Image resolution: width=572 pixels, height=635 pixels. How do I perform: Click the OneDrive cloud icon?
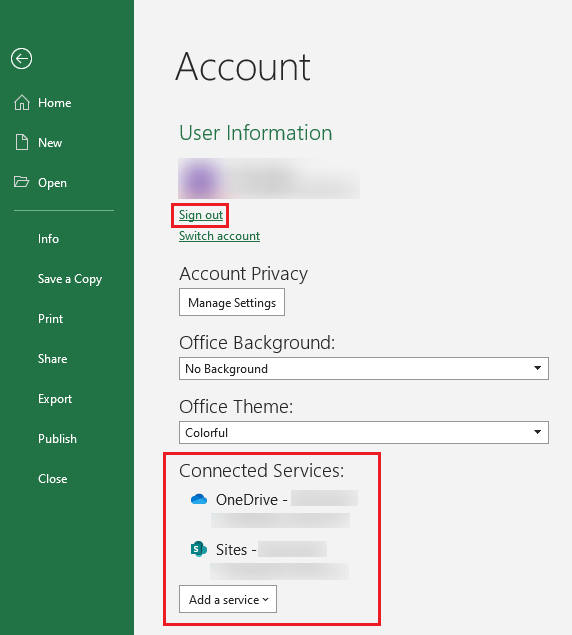199,499
